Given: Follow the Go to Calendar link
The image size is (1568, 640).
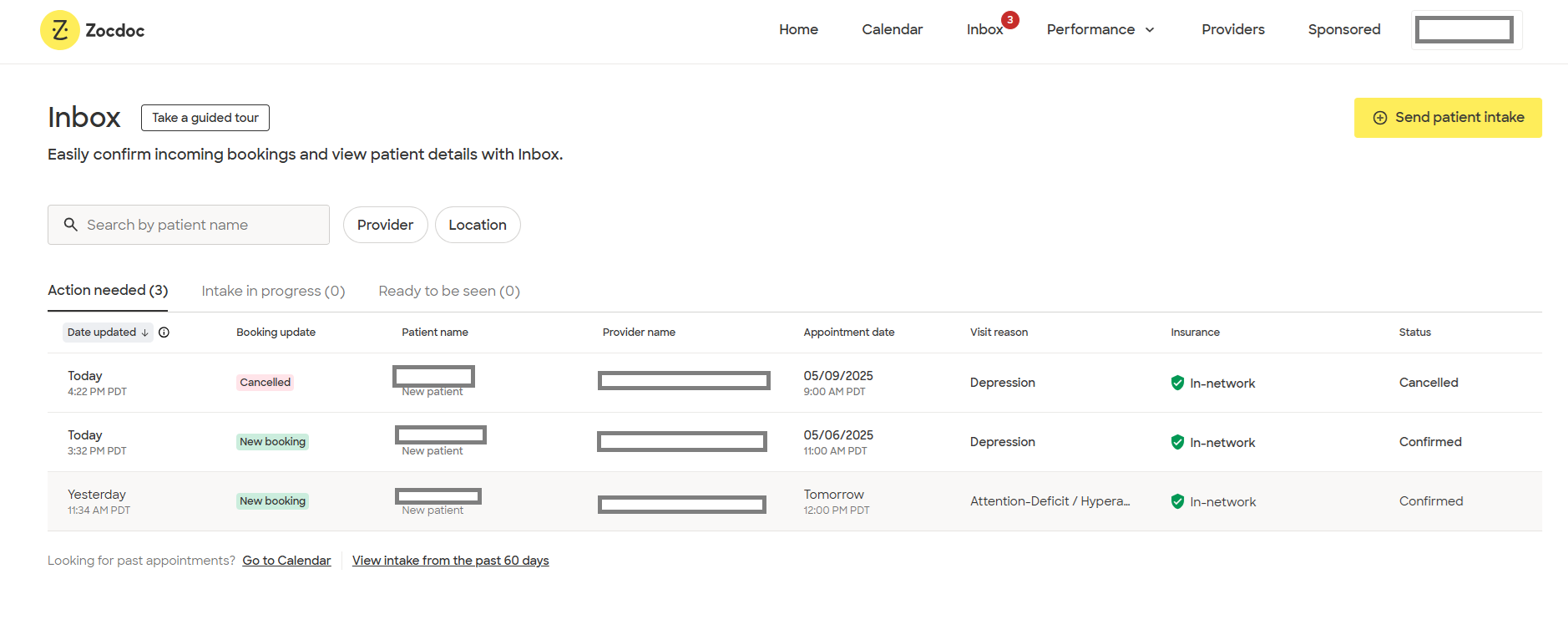Looking at the screenshot, I should tap(286, 561).
